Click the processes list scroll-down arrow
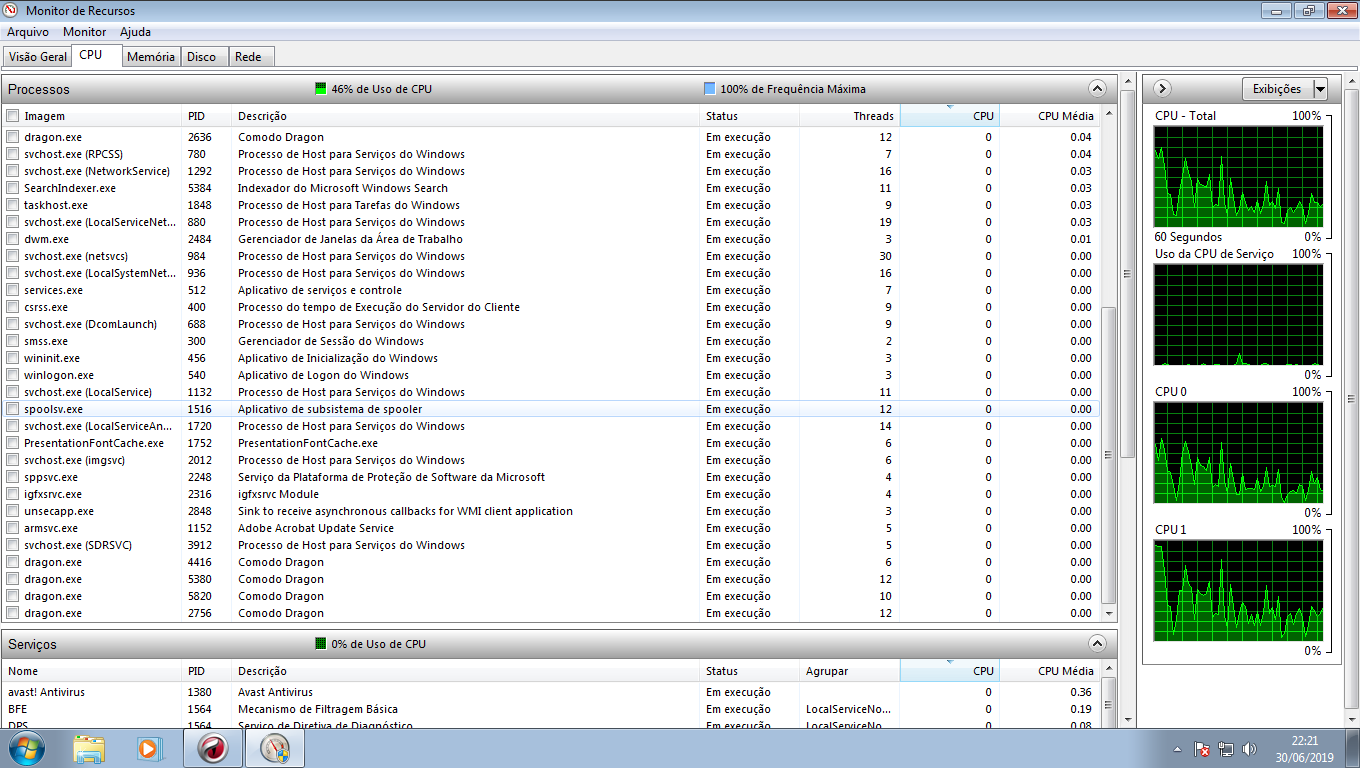The height and width of the screenshot is (768, 1360). tap(1108, 614)
